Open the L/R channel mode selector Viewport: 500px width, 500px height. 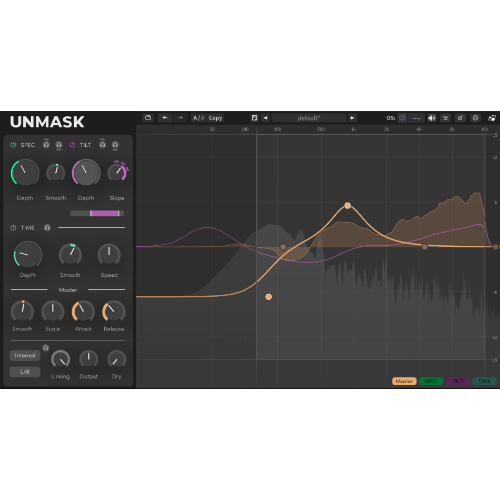click(25, 372)
